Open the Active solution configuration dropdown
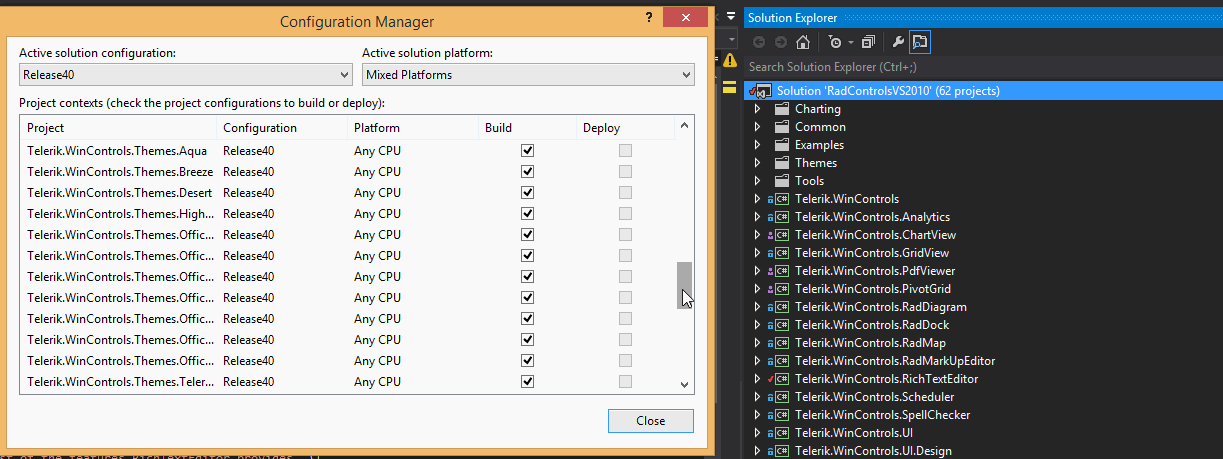The width and height of the screenshot is (1223, 459). pyautogui.click(x=186, y=75)
